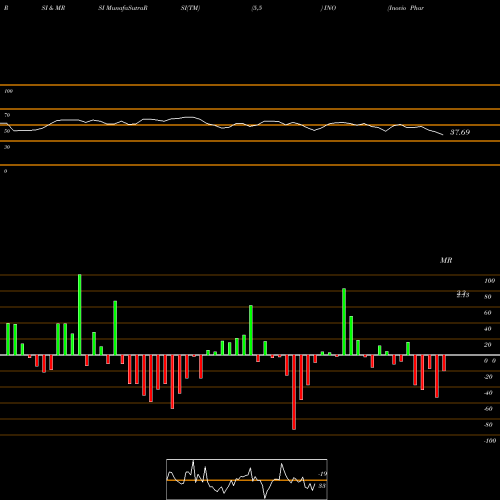This screenshot has width=500, height=500.
Task: Click the -80 label on the MR axis
Action: (x=488, y=425)
